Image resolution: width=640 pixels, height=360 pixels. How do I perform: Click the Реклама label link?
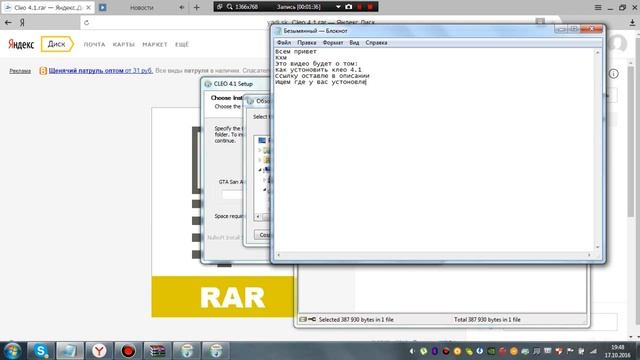tap(20, 71)
